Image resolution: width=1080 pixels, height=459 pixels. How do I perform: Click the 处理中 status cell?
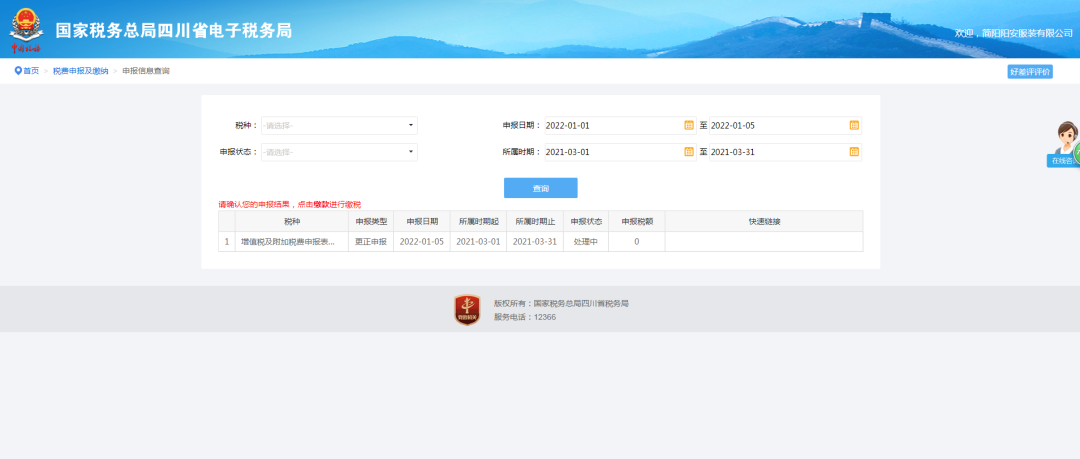coord(586,242)
